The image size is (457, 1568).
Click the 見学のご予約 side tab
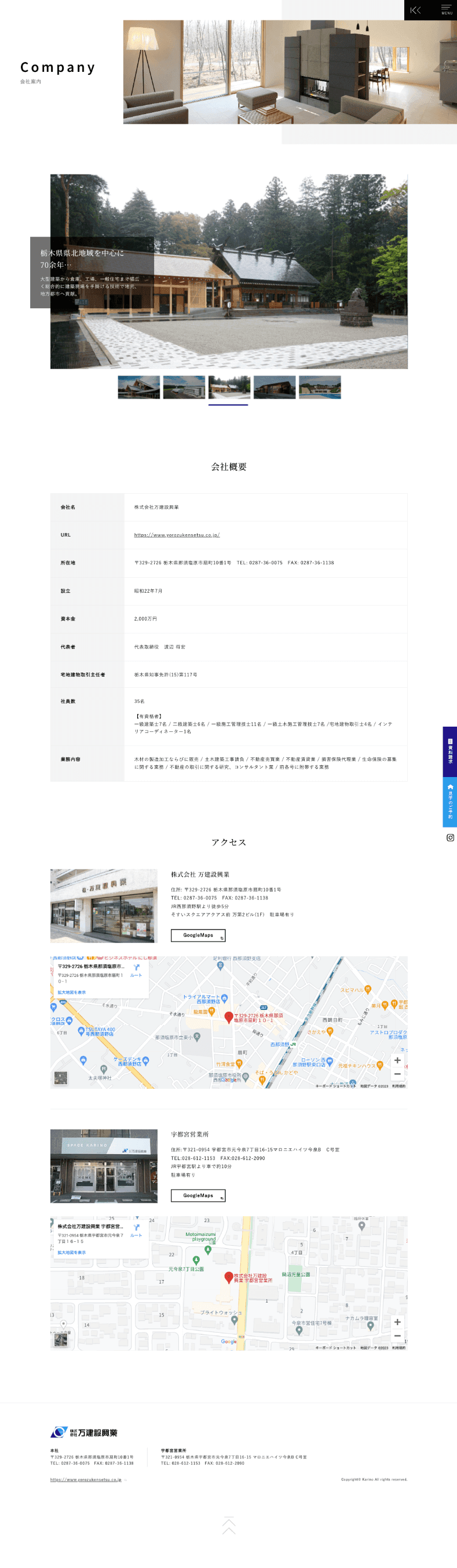point(449,801)
